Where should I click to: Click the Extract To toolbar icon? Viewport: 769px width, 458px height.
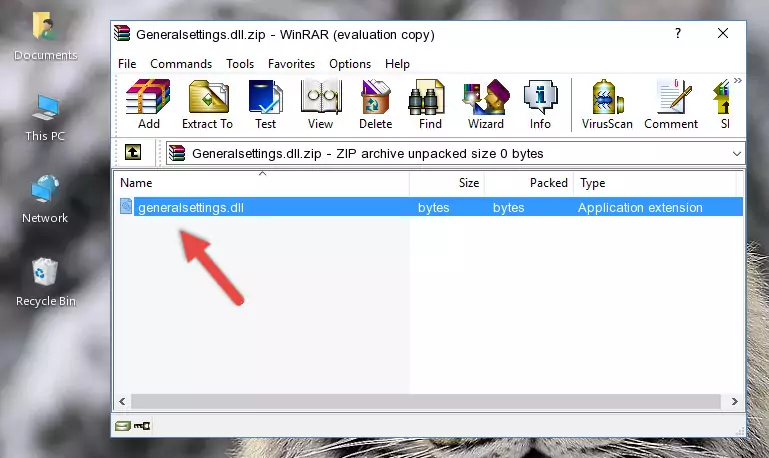coord(207,104)
